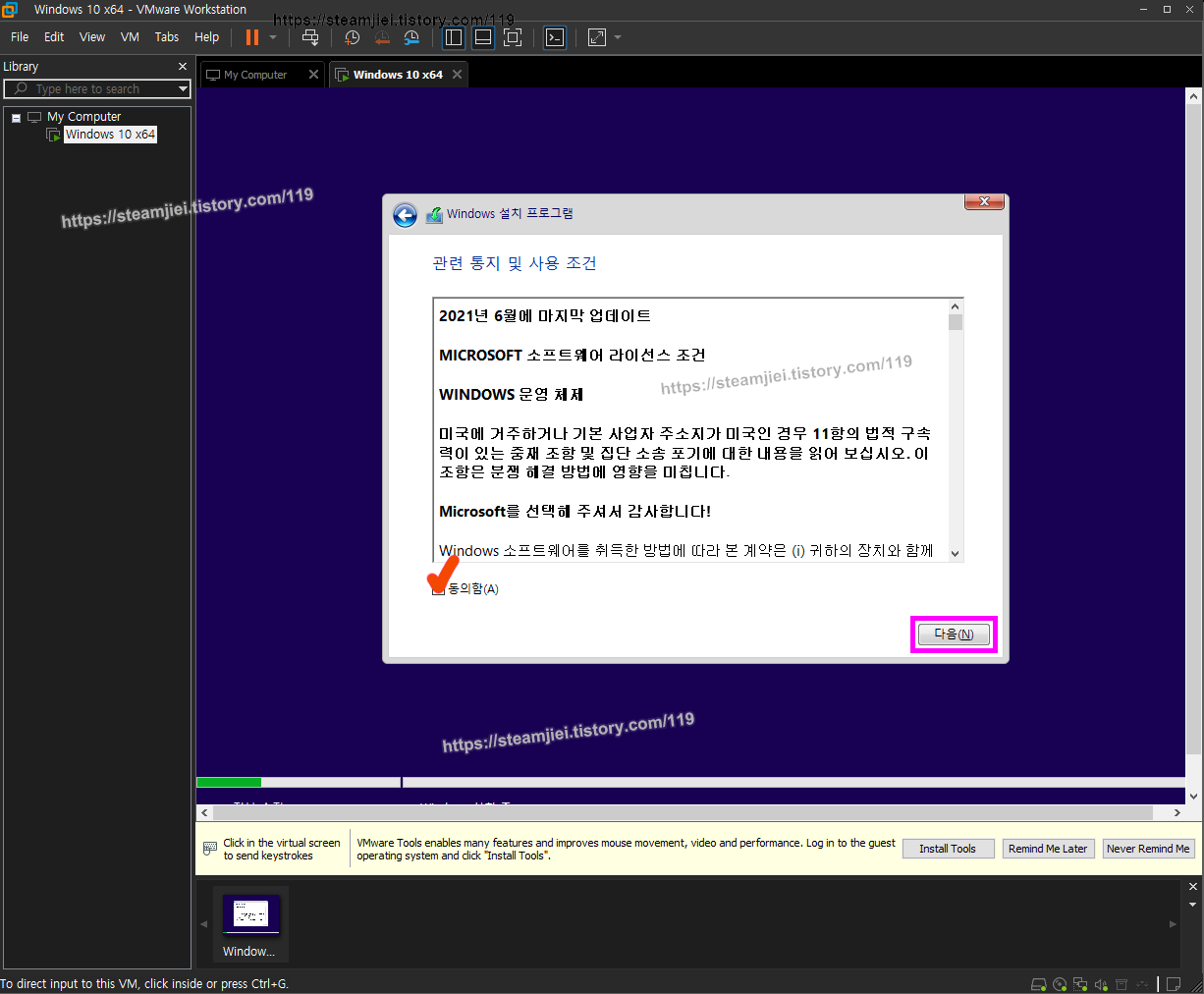The image size is (1204, 994).
Task: Click the 다음(N) next button
Action: (954, 635)
